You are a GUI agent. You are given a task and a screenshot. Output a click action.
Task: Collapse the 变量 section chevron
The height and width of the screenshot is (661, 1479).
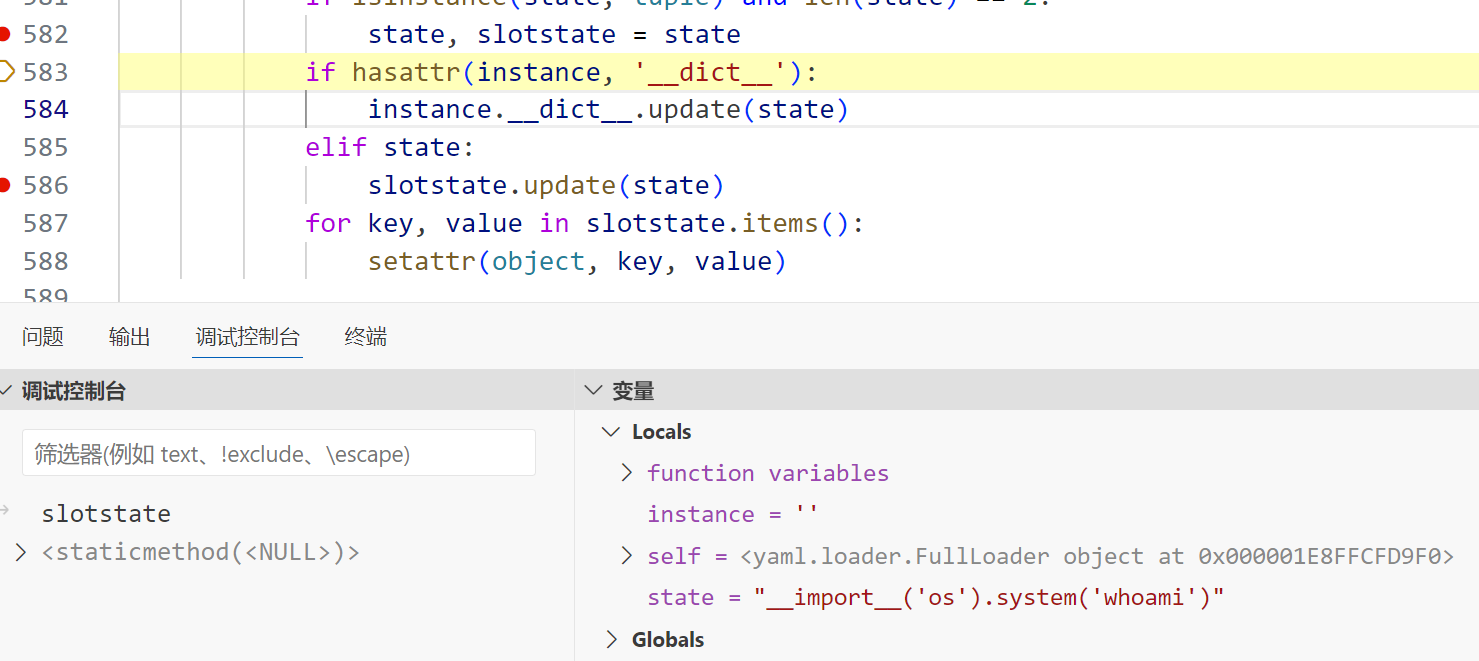click(x=593, y=391)
